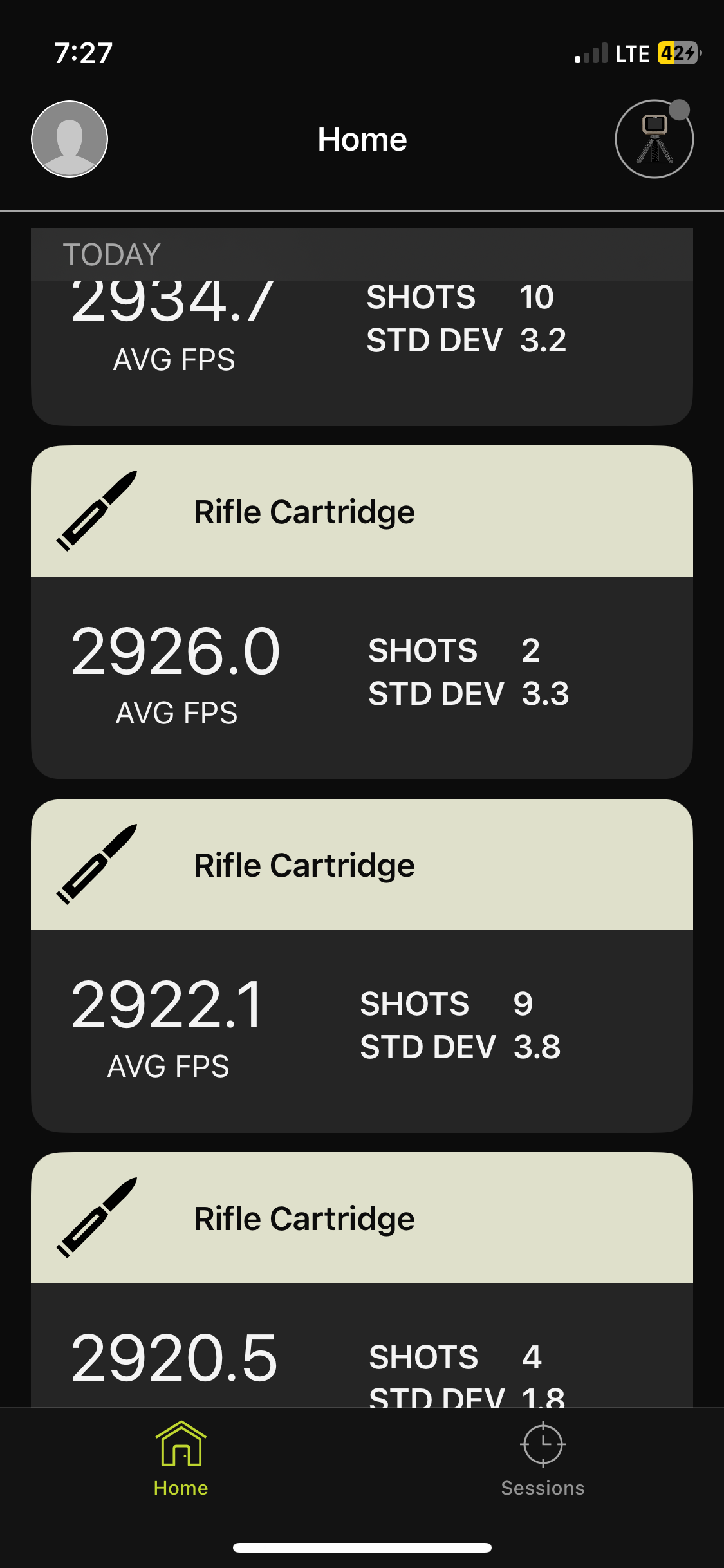Image resolution: width=724 pixels, height=1568 pixels.
Task: Open Rifle Cartridge session averaging 2920.5 FPS
Action: (x=304, y=1219)
